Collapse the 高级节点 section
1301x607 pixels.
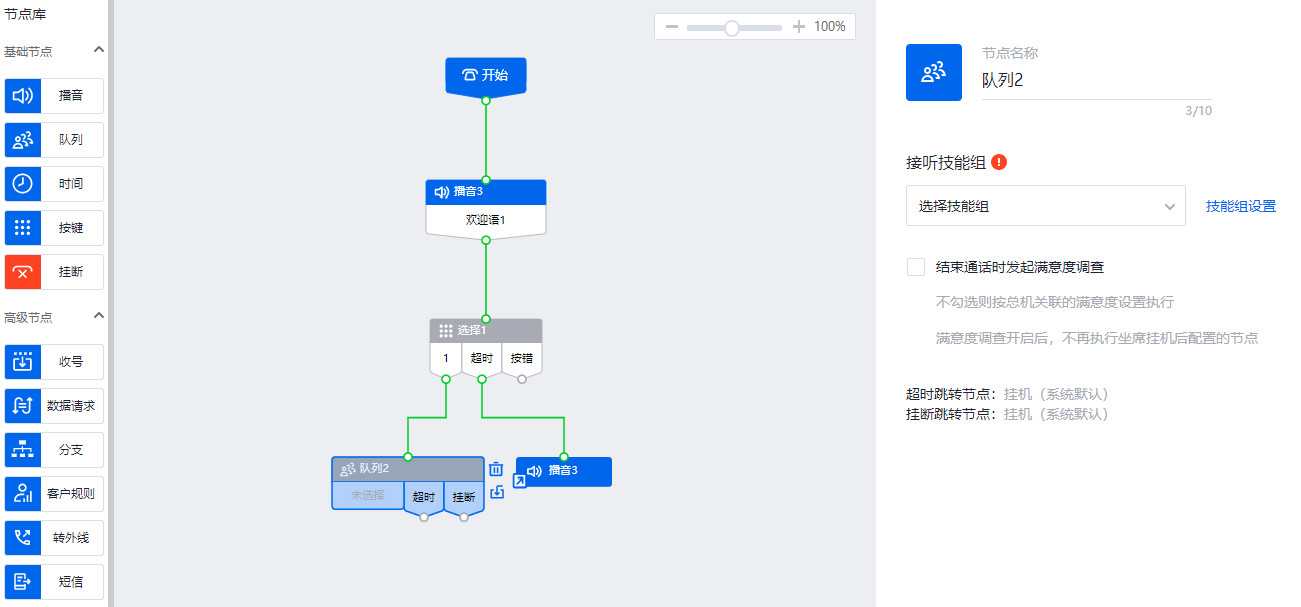pyautogui.click(x=98, y=316)
